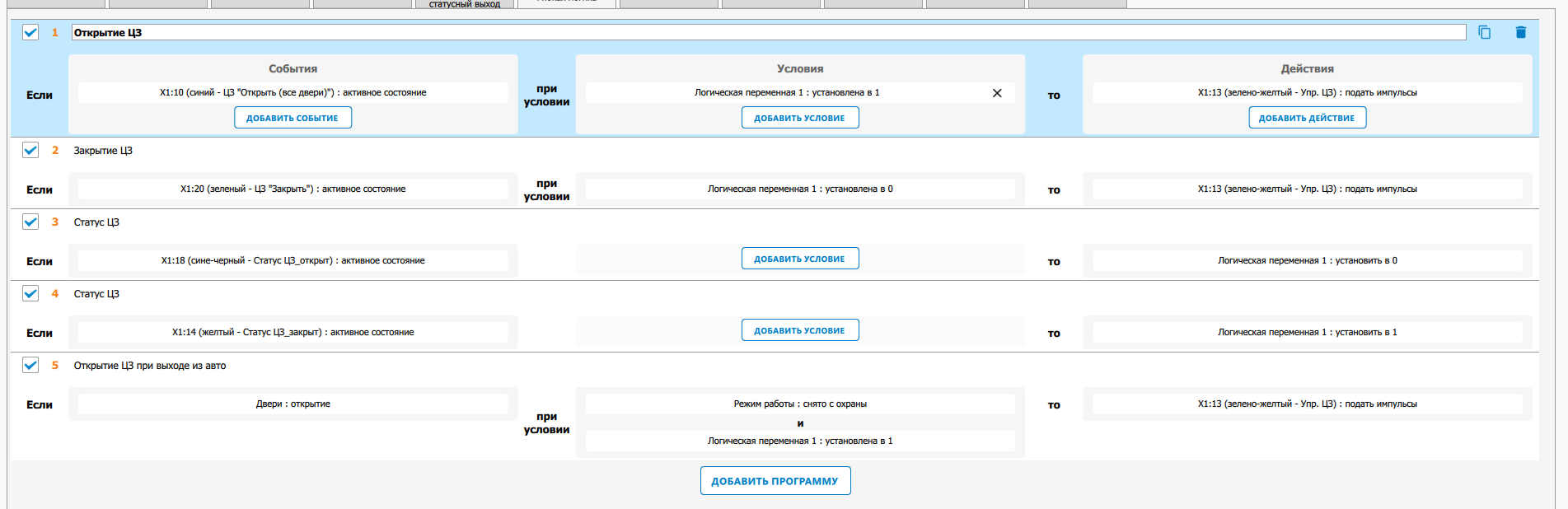Toggle the checkbox of program 4

click(30, 293)
